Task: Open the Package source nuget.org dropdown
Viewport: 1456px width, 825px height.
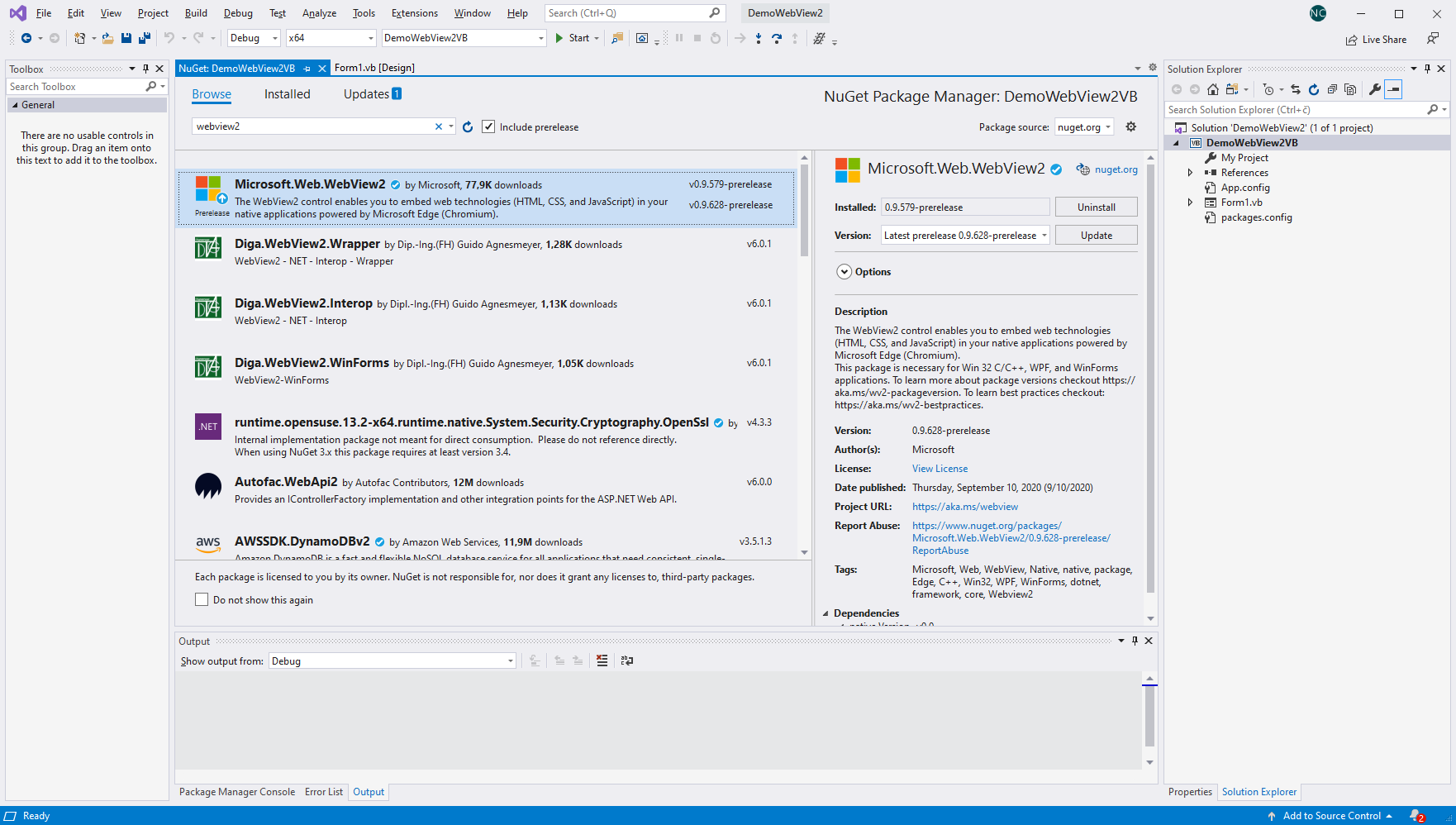Action: pos(1084,127)
